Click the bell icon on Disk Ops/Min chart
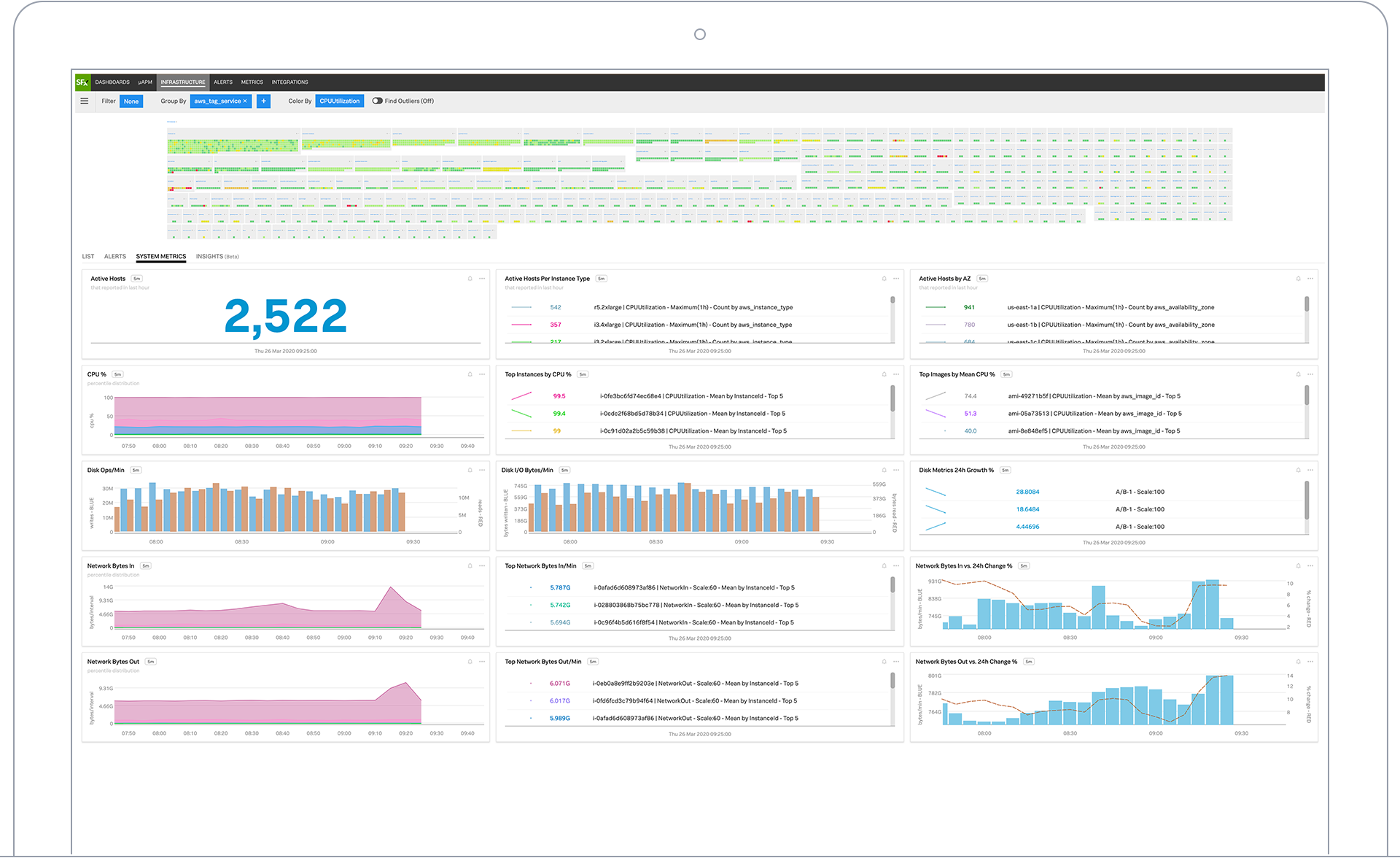This screenshot has width=1400, height=858. click(x=470, y=470)
